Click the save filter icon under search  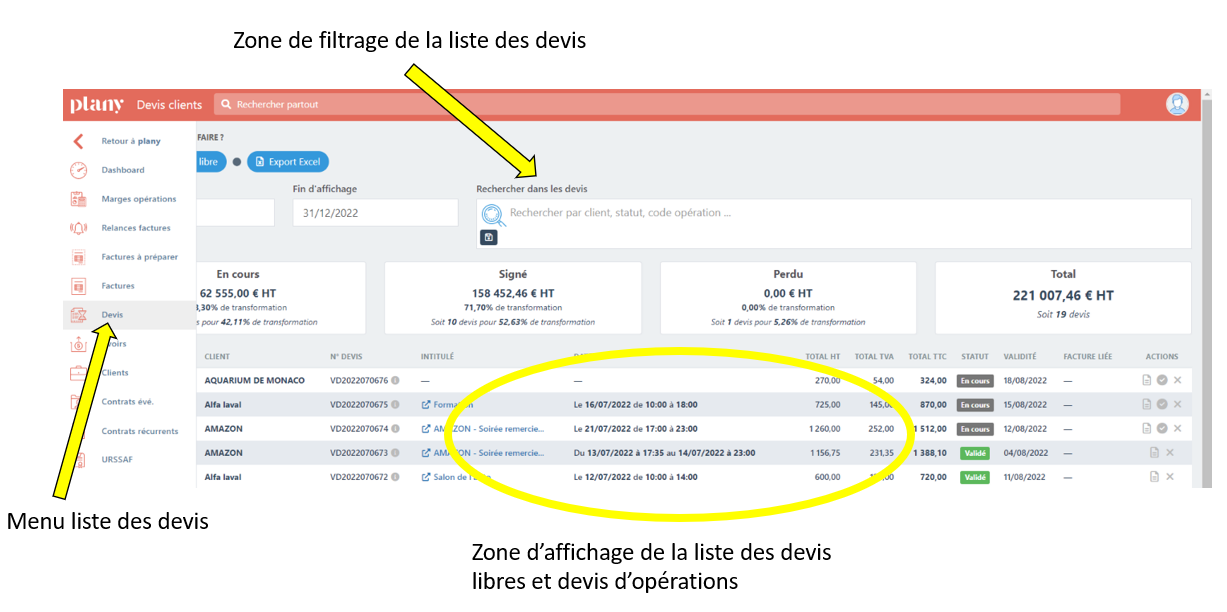pyautogui.click(x=489, y=238)
